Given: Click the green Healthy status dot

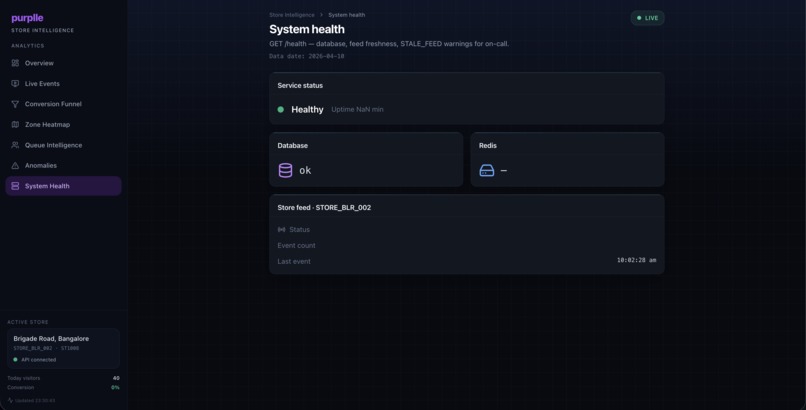Looking at the screenshot, I should tap(281, 109).
